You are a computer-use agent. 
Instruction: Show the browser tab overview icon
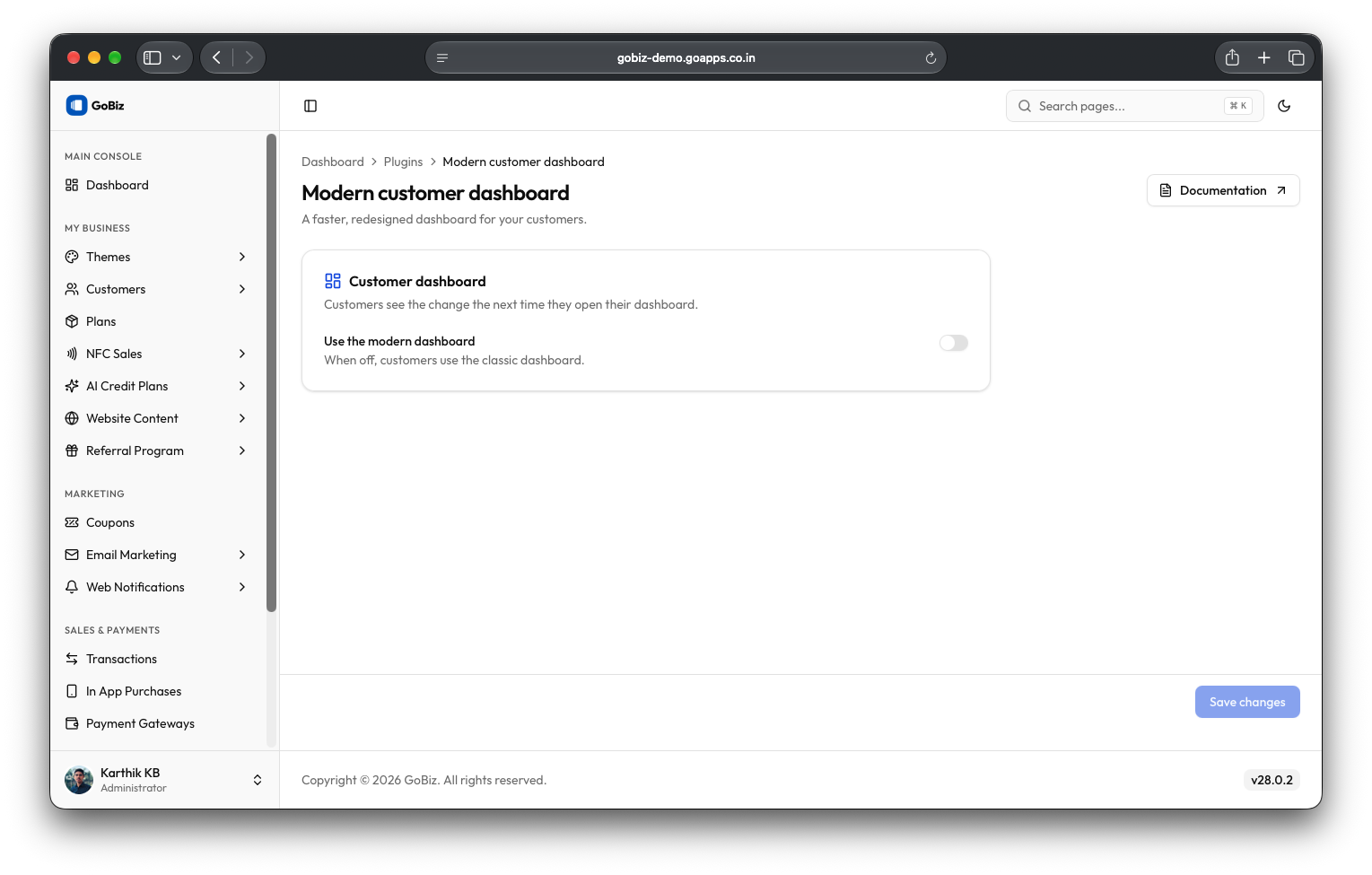click(x=1297, y=57)
